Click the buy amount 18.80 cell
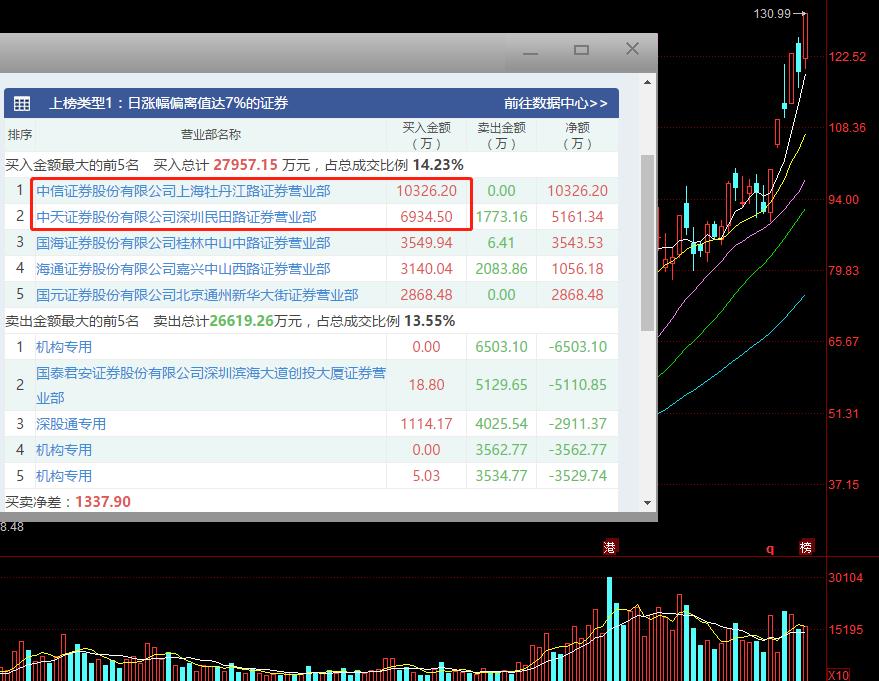 (426, 385)
